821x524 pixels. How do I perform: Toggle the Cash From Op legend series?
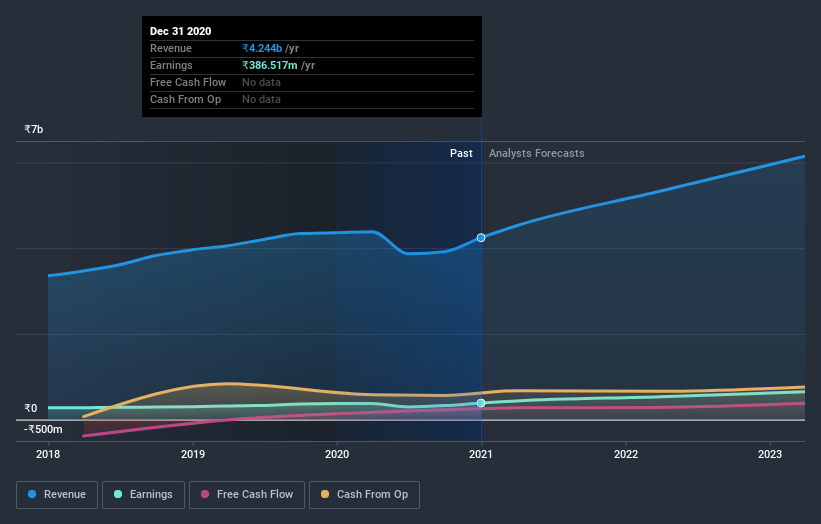tap(364, 495)
